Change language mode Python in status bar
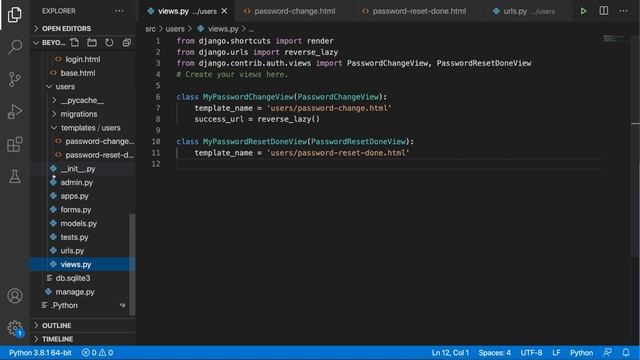Screen dimensions: 640x360 click(x=581, y=353)
